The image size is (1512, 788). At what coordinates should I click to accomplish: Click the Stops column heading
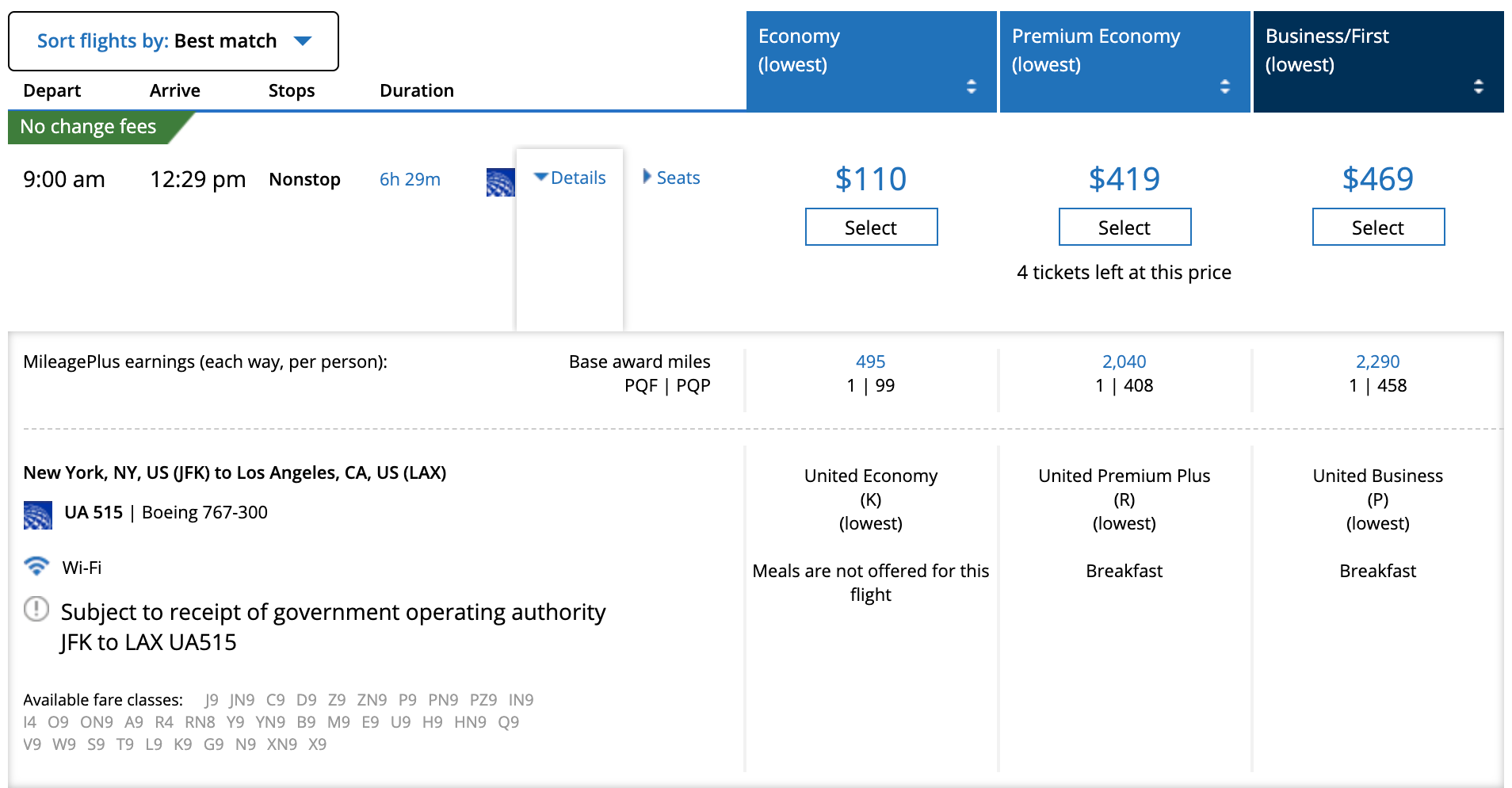[292, 90]
